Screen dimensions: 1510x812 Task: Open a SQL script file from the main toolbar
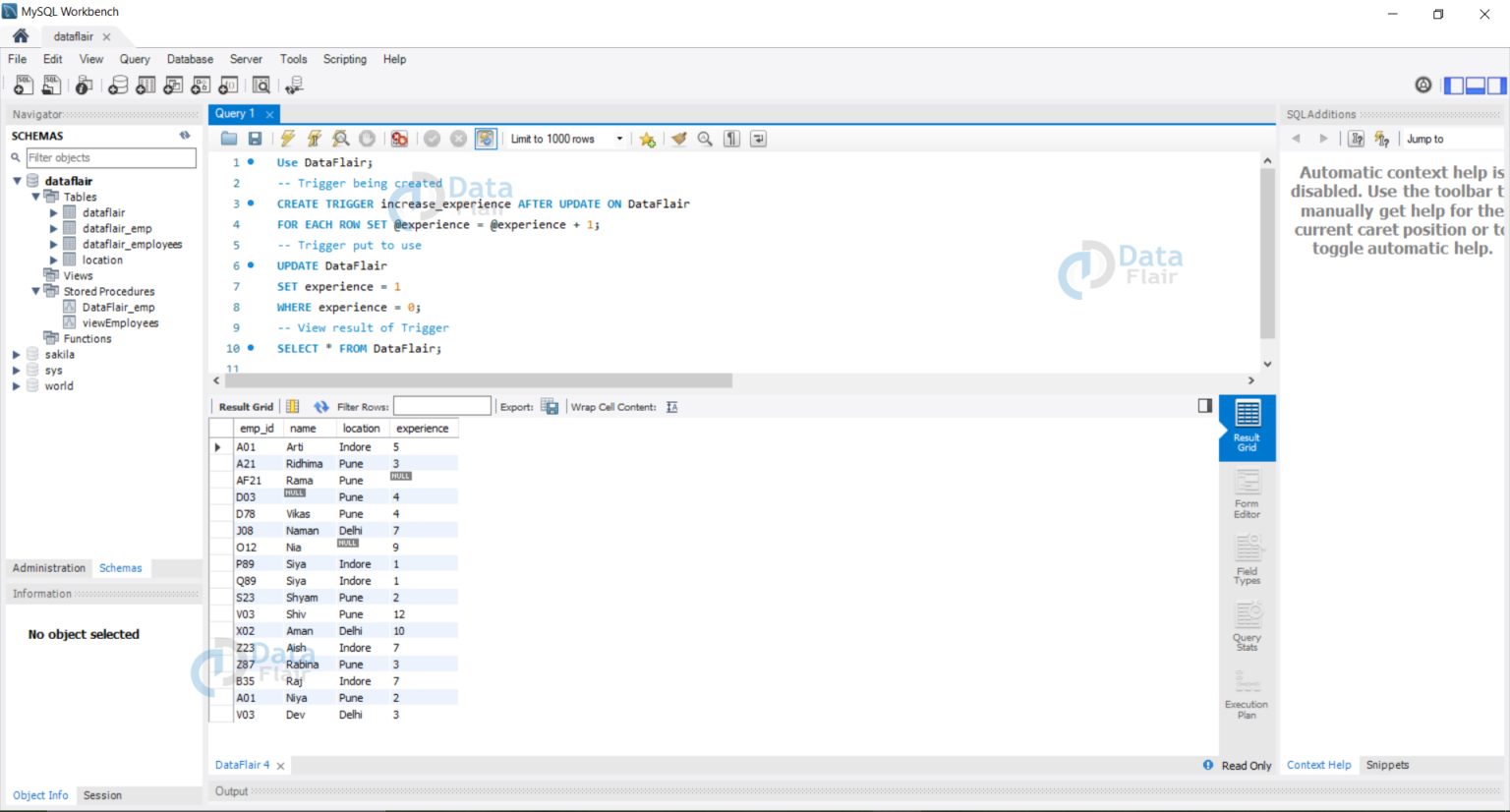51,86
